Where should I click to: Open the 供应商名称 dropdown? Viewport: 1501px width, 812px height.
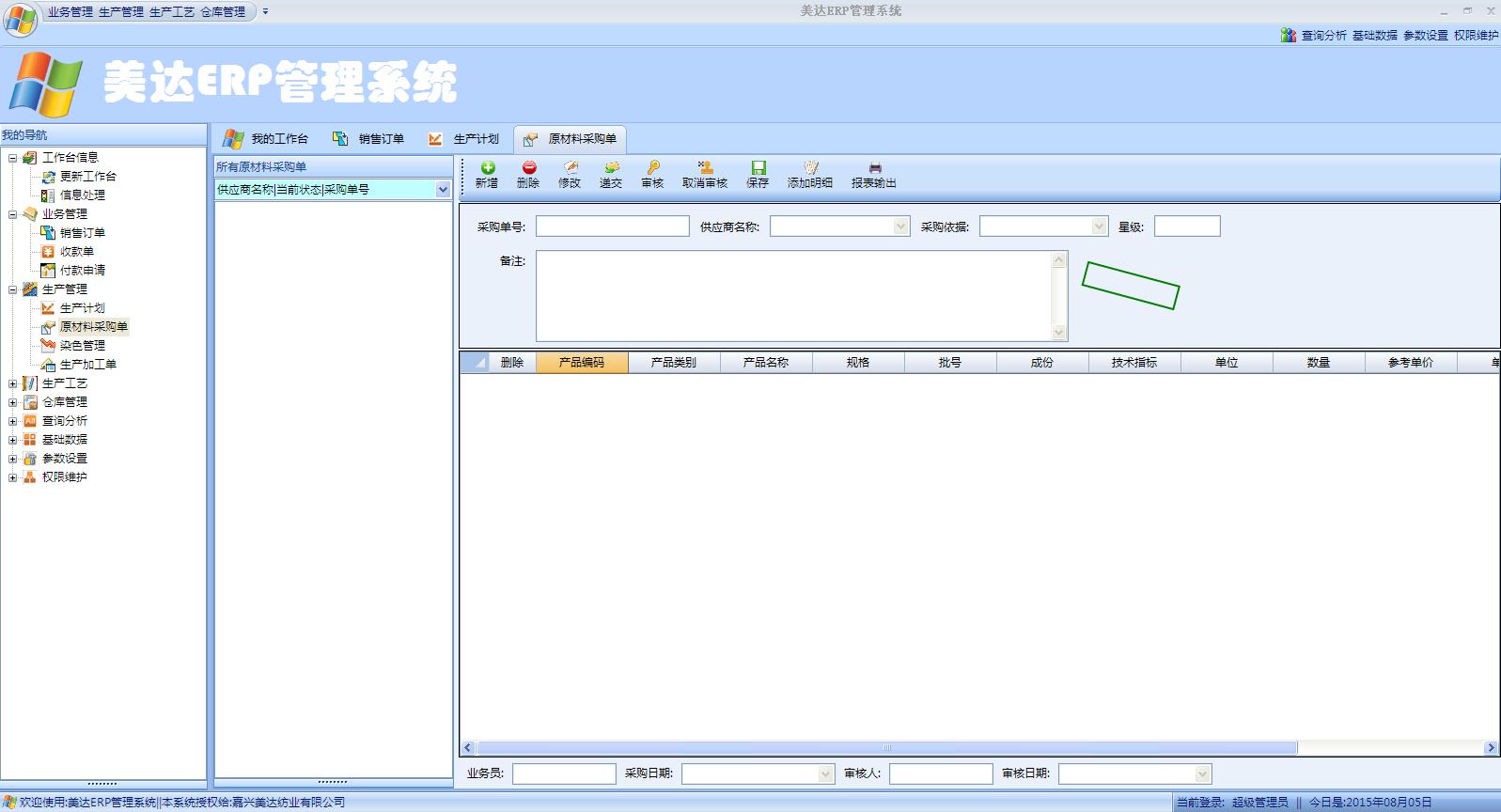(900, 226)
